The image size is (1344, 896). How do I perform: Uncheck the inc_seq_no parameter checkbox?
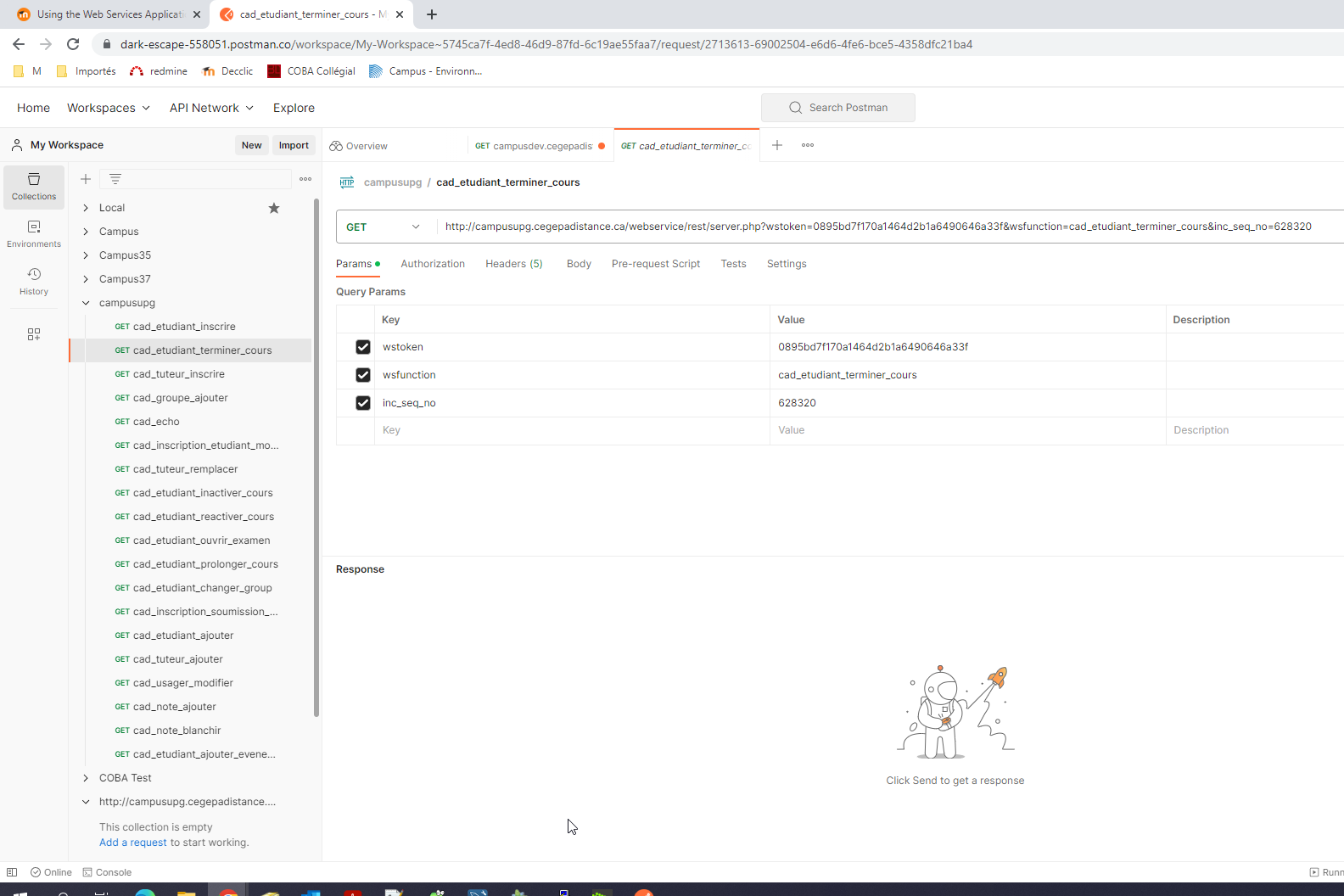click(x=363, y=403)
